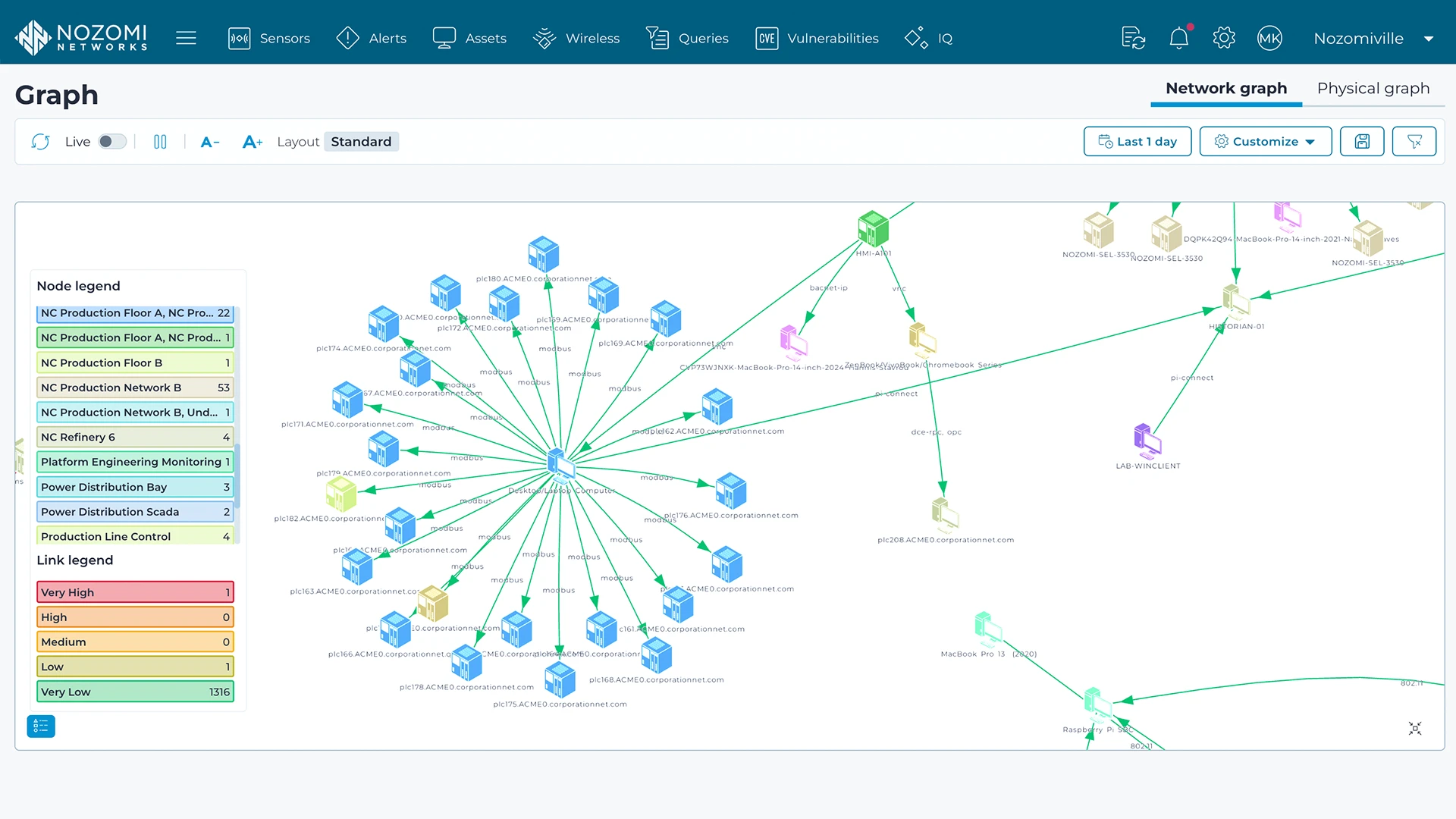Toggle the Very Low link legend entry
The height and width of the screenshot is (819, 1456).
click(x=135, y=692)
